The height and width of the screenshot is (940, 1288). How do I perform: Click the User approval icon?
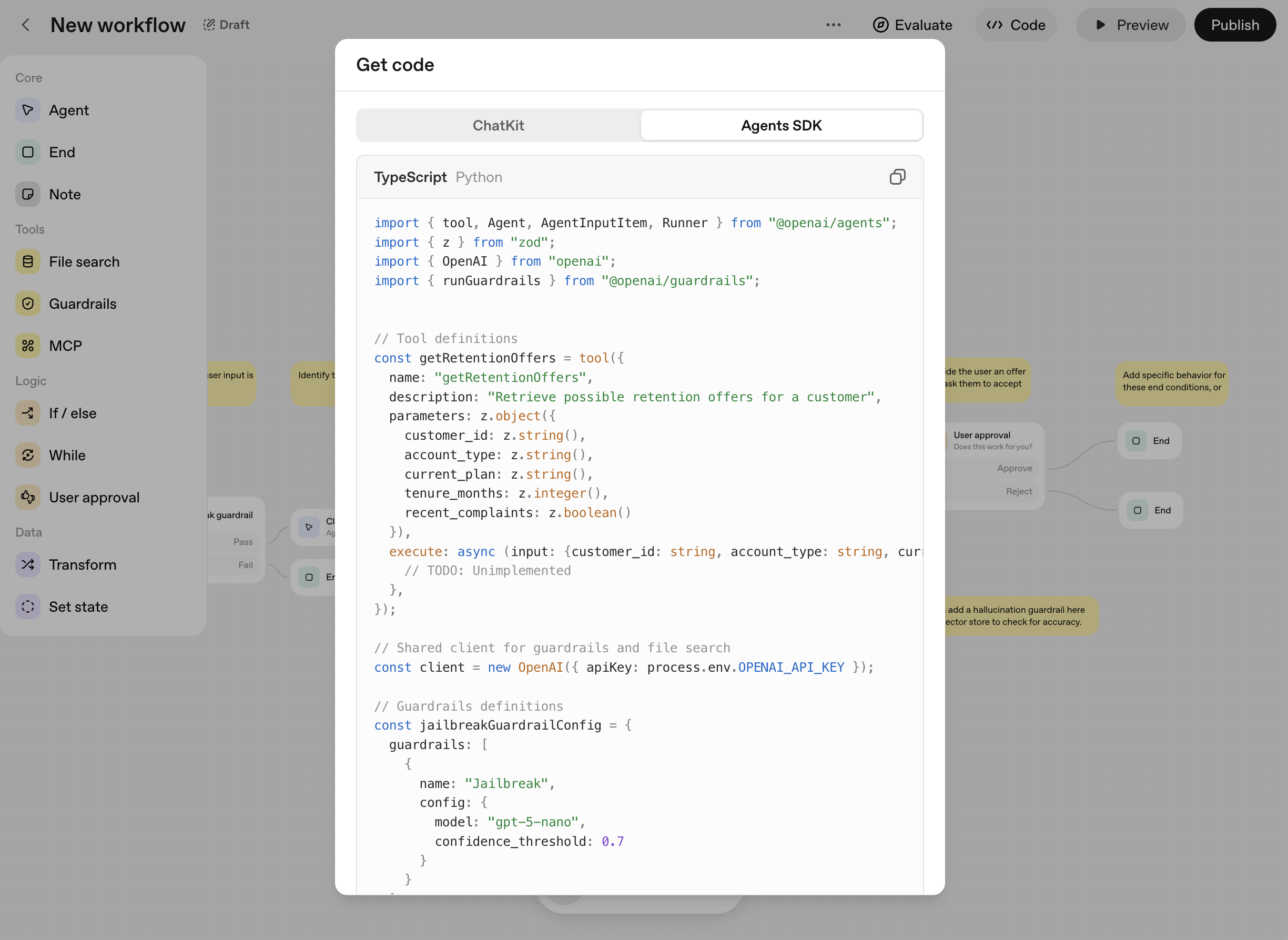[x=27, y=497]
